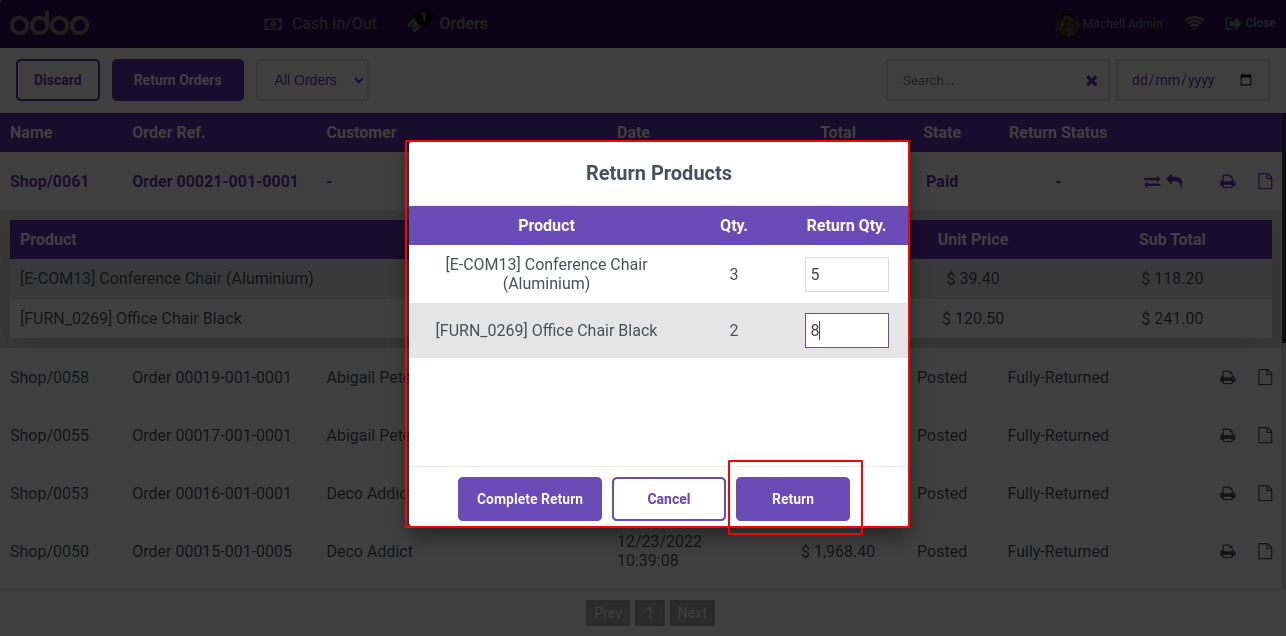This screenshot has width=1286, height=636.
Task: Check the wifi connection status icon
Action: pyautogui.click(x=1194, y=23)
